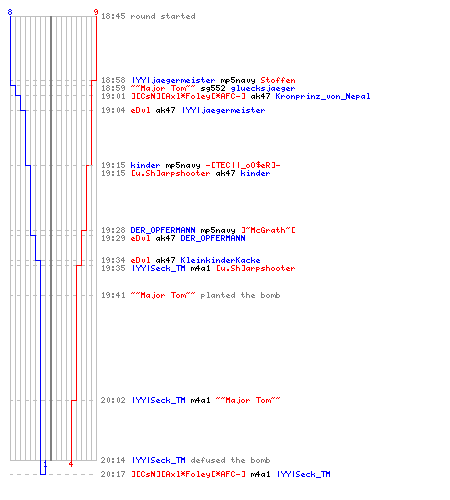The image size is (450, 500).
Task: Select DER_OPFERMANN in the 19:28 entry
Action: (x=163, y=230)
